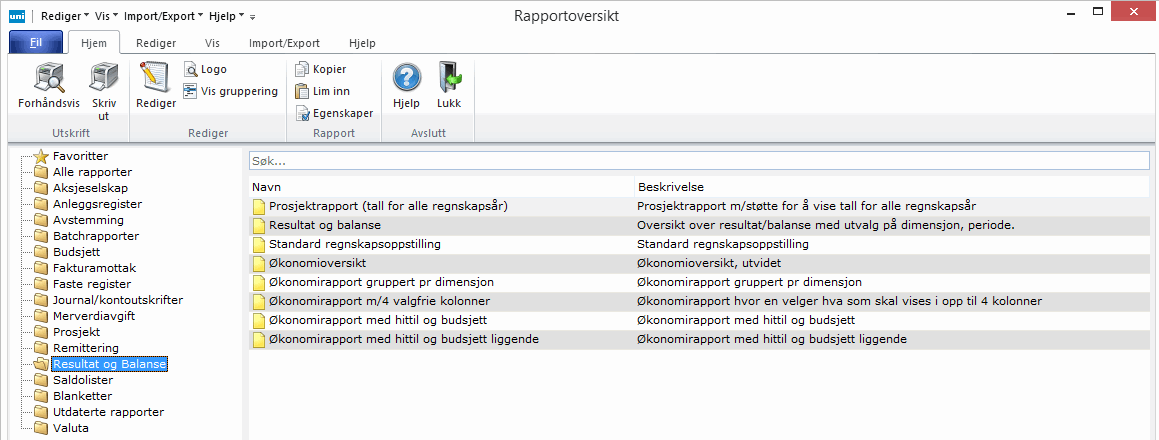This screenshot has width=1159, height=440.
Task: Open the Hjelp dropdown in title bar
Action: coord(226,16)
